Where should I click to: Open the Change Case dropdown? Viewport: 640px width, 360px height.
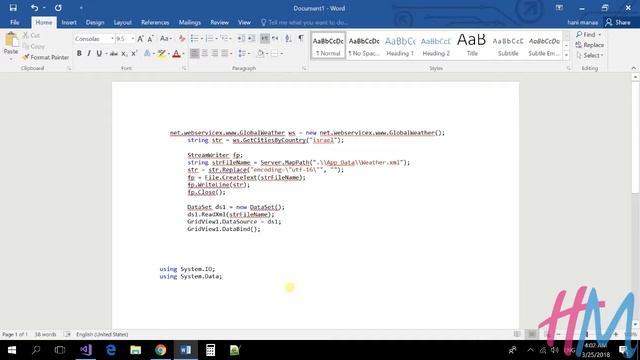pyautogui.click(x=165, y=39)
